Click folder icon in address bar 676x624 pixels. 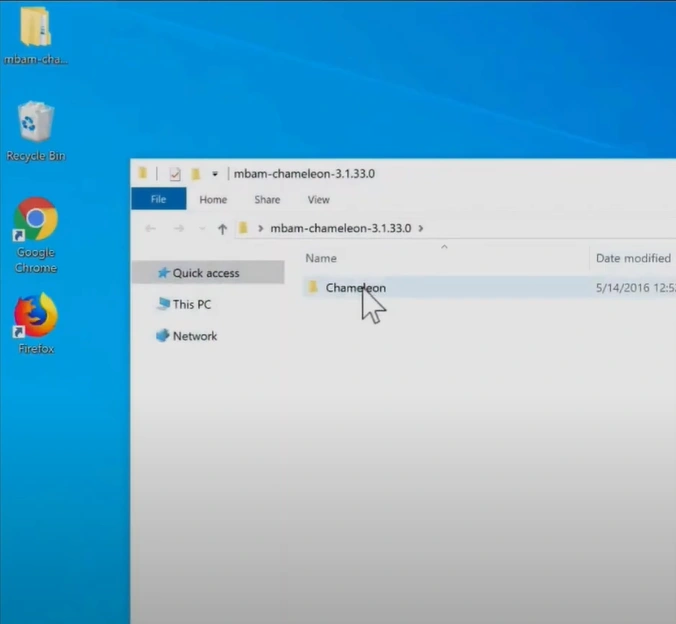(x=243, y=228)
